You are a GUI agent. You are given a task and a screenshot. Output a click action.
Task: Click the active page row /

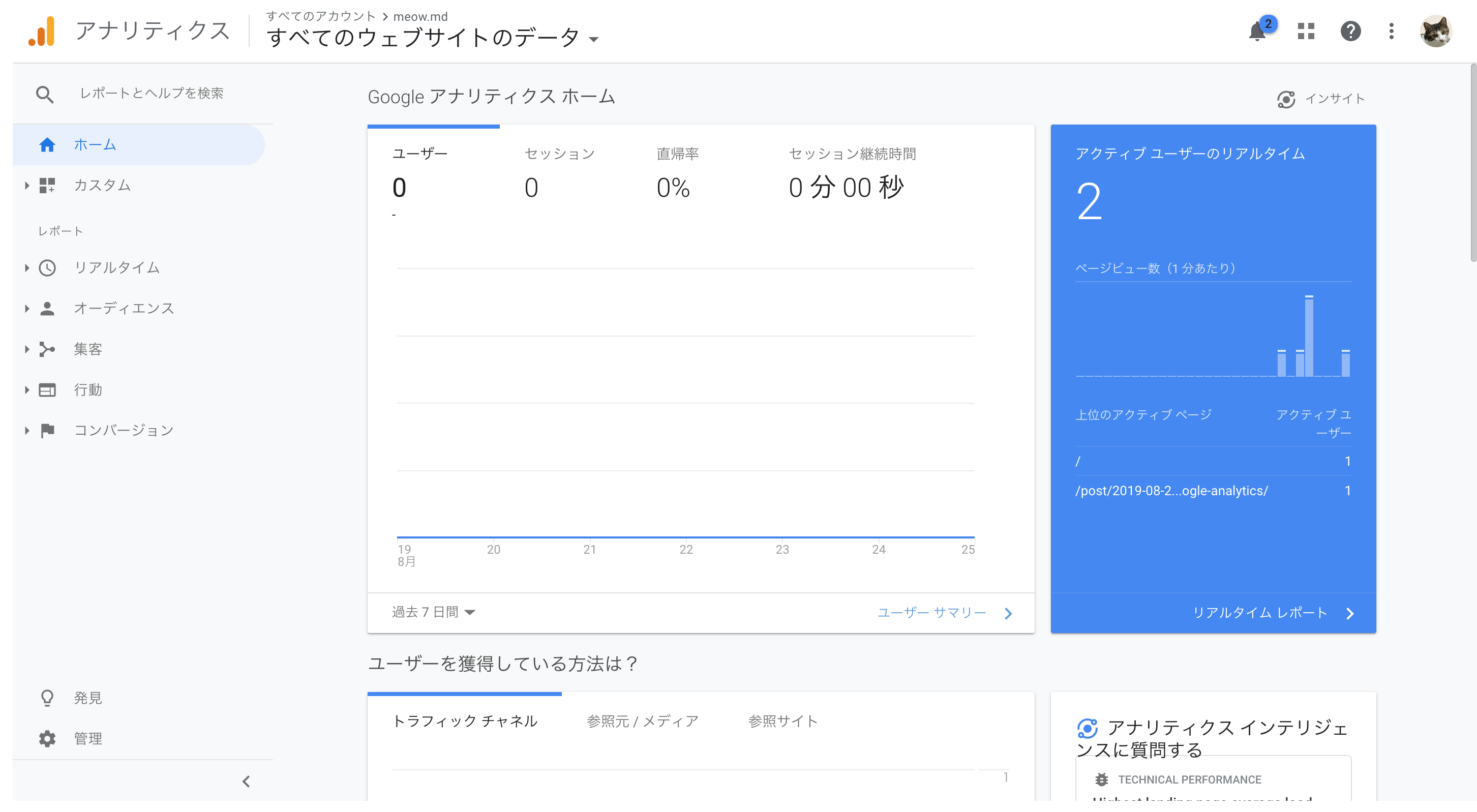pyautogui.click(x=1213, y=462)
